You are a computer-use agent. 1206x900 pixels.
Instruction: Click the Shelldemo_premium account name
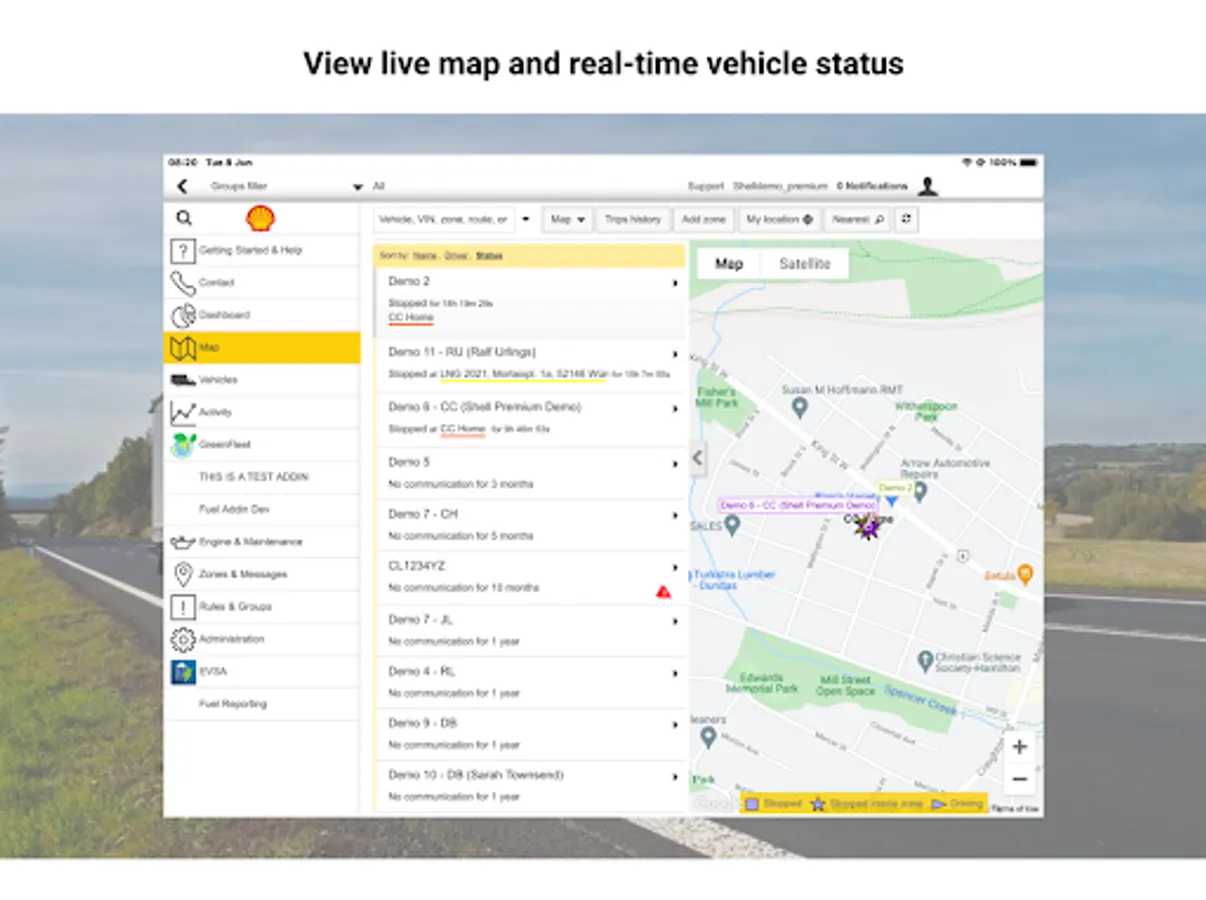click(x=780, y=186)
